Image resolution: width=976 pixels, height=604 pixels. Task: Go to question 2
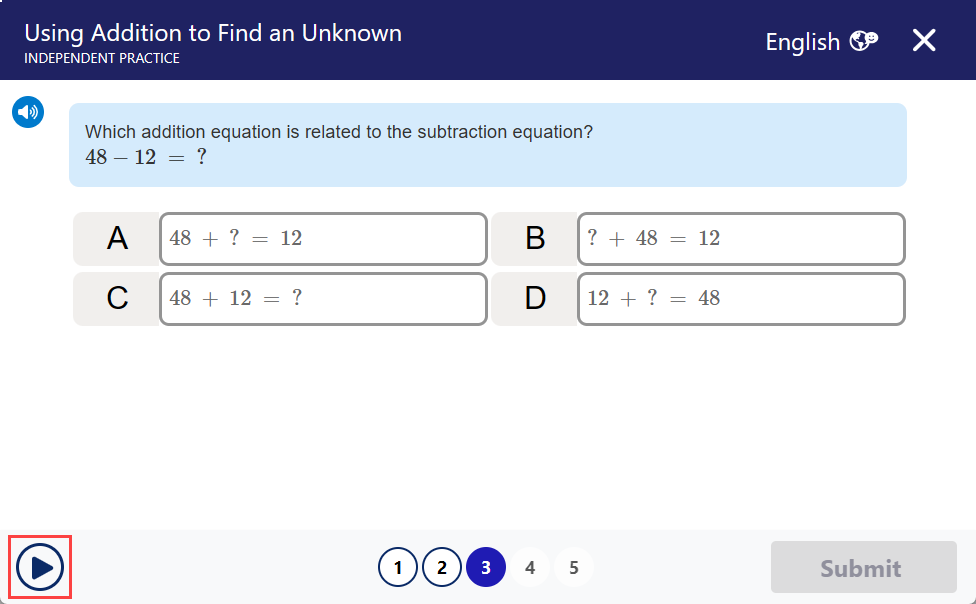442,567
